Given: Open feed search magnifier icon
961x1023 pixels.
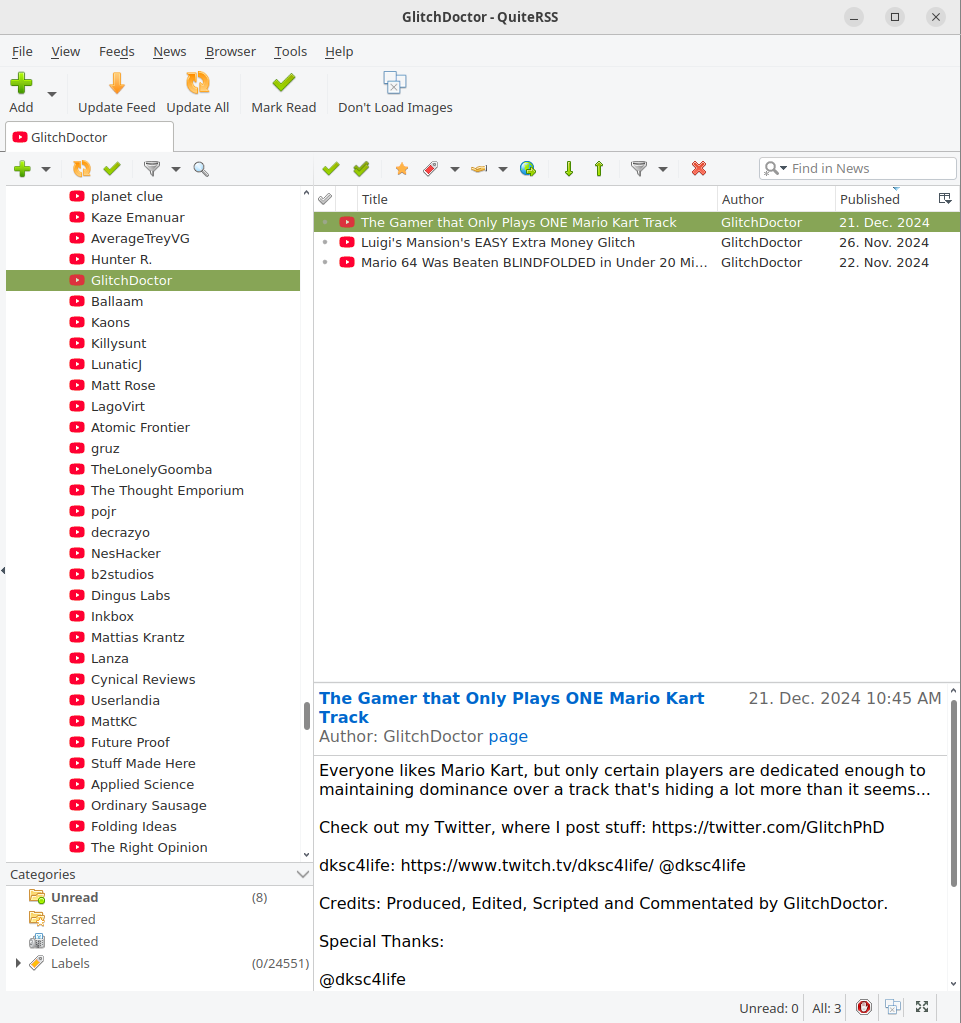Looking at the screenshot, I should (x=201, y=169).
